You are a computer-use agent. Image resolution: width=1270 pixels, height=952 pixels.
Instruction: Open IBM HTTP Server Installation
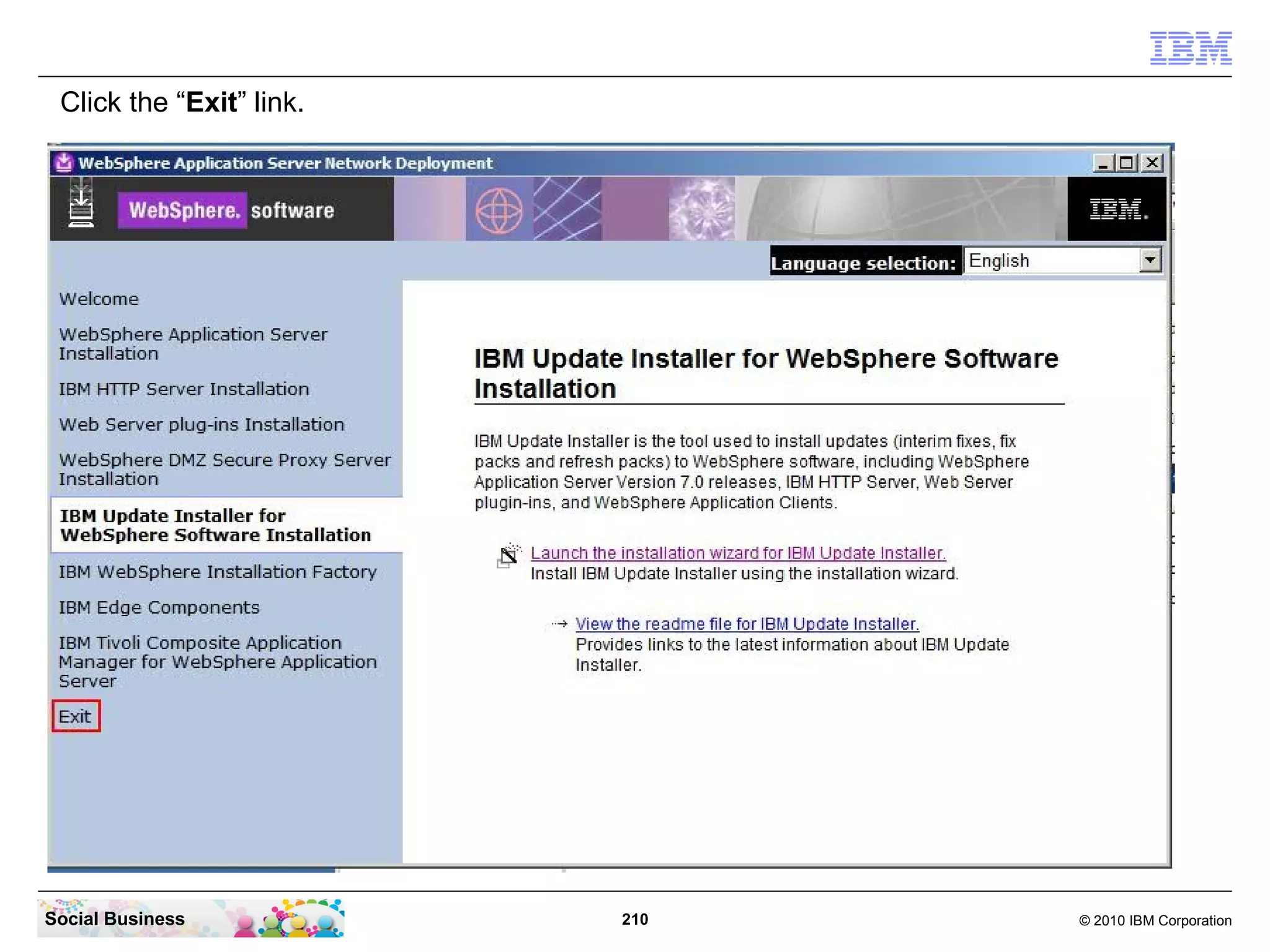click(184, 389)
